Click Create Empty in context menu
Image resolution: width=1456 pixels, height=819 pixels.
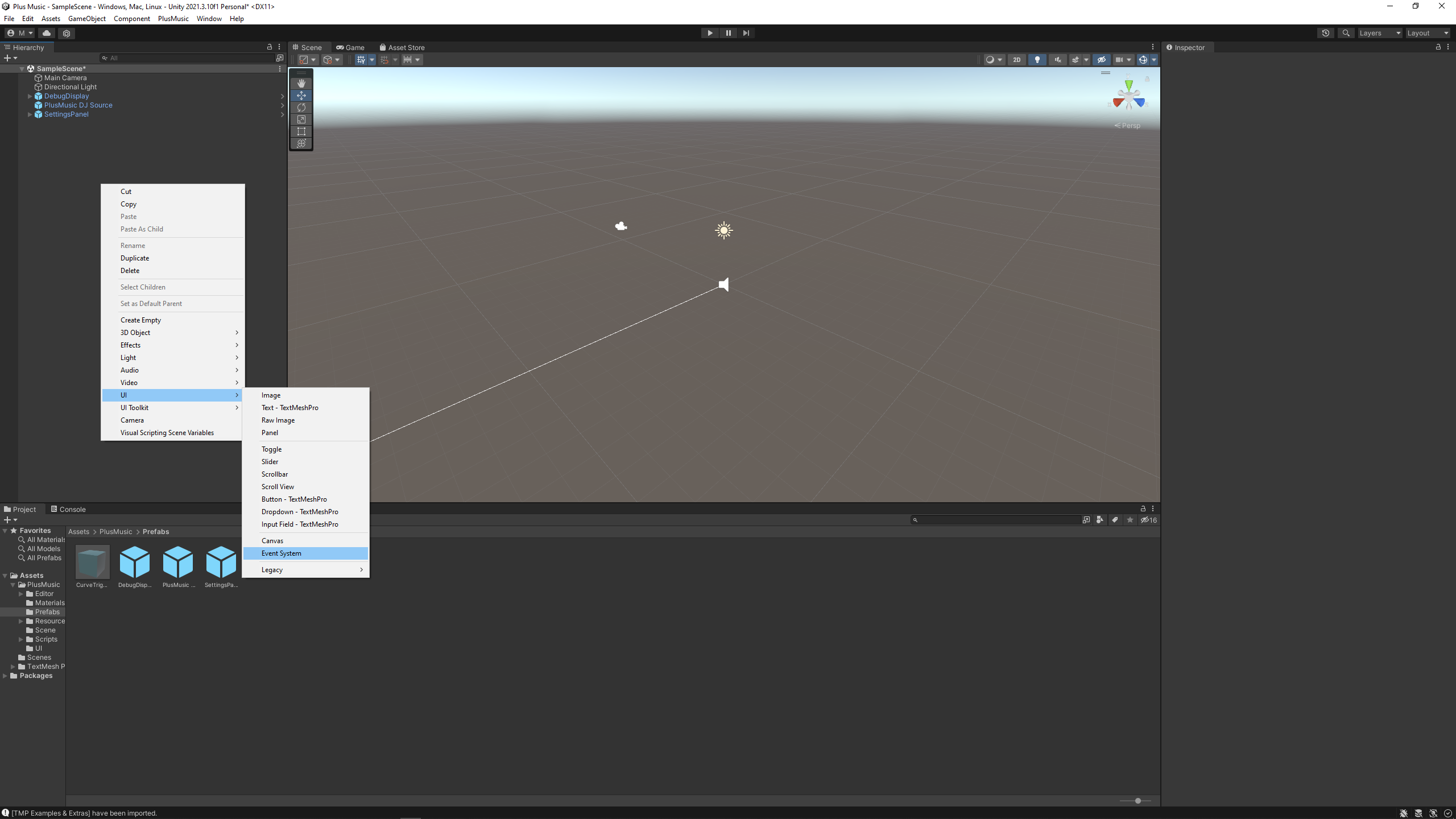tap(140, 320)
